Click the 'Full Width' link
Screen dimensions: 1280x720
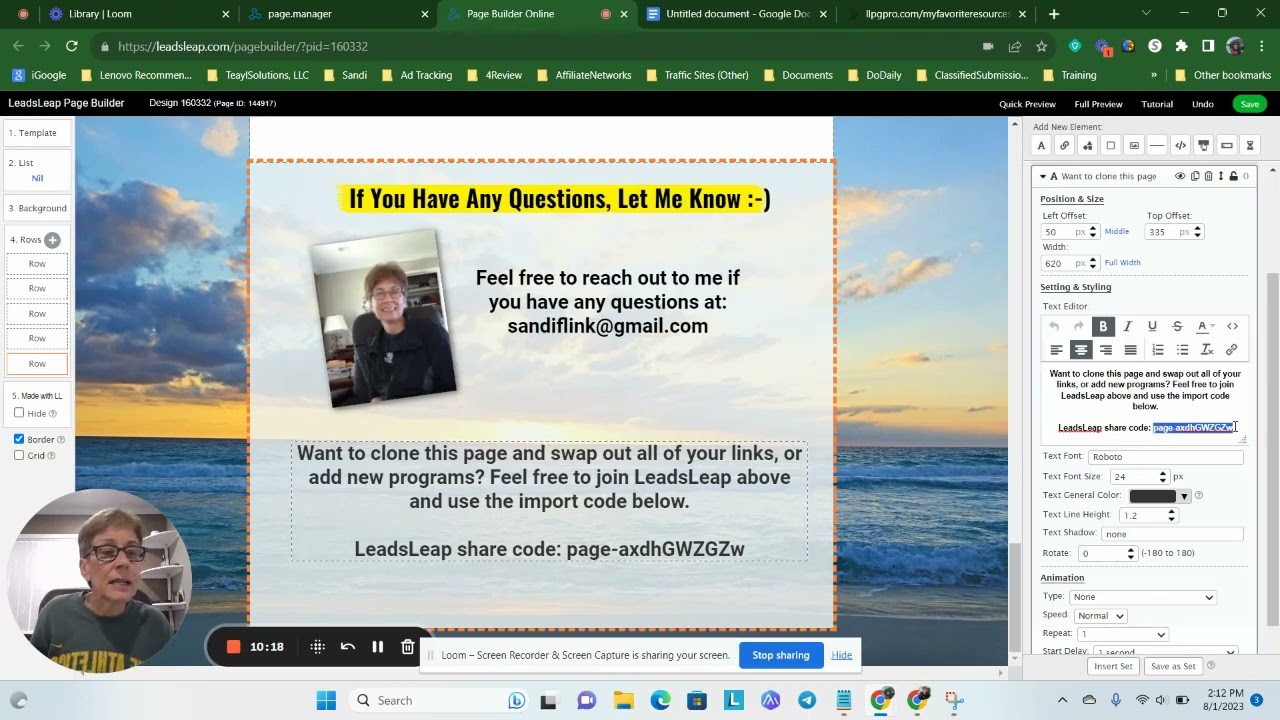click(1123, 263)
